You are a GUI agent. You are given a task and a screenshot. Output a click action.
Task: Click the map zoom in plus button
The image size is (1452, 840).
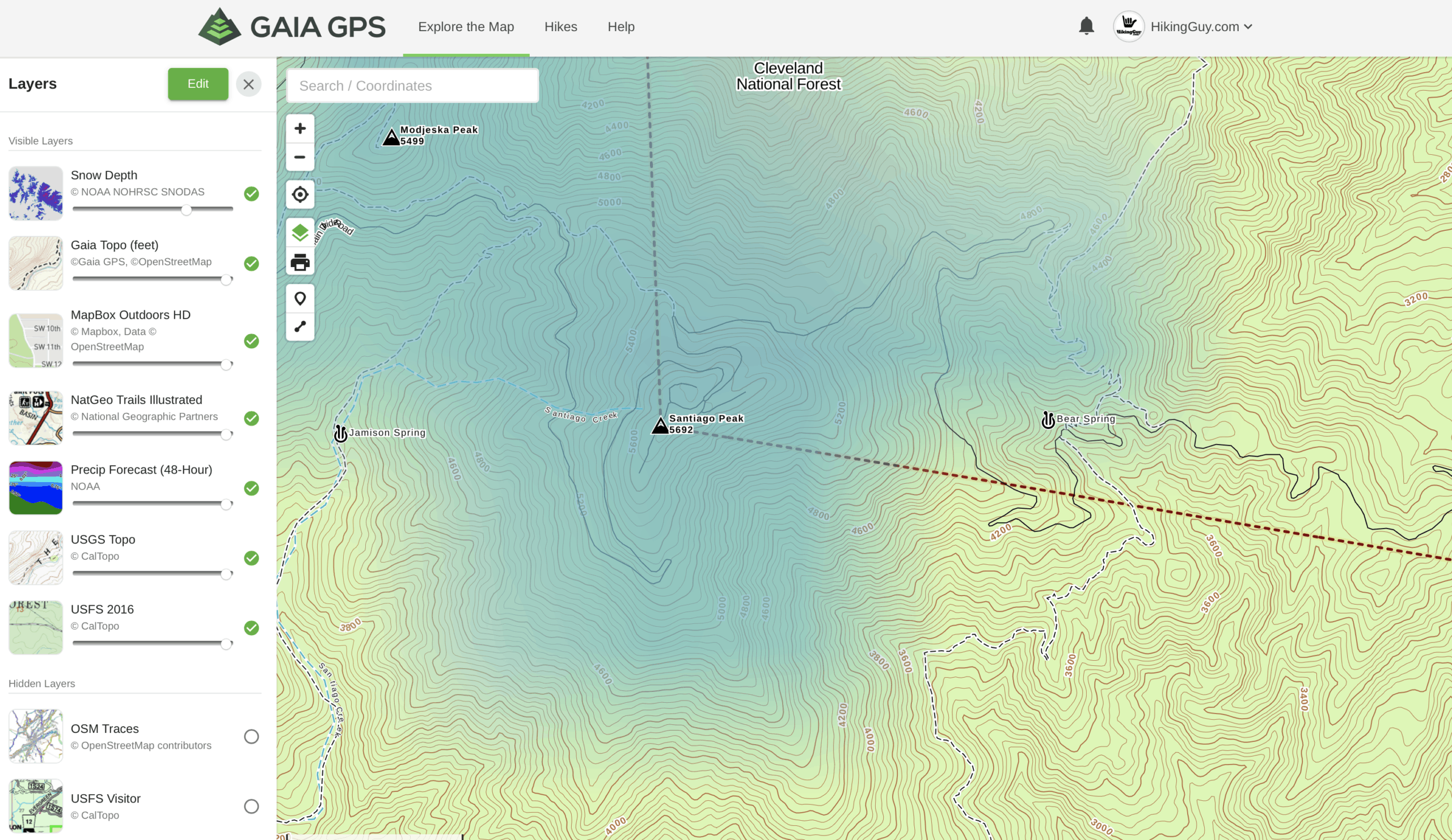[x=299, y=129]
